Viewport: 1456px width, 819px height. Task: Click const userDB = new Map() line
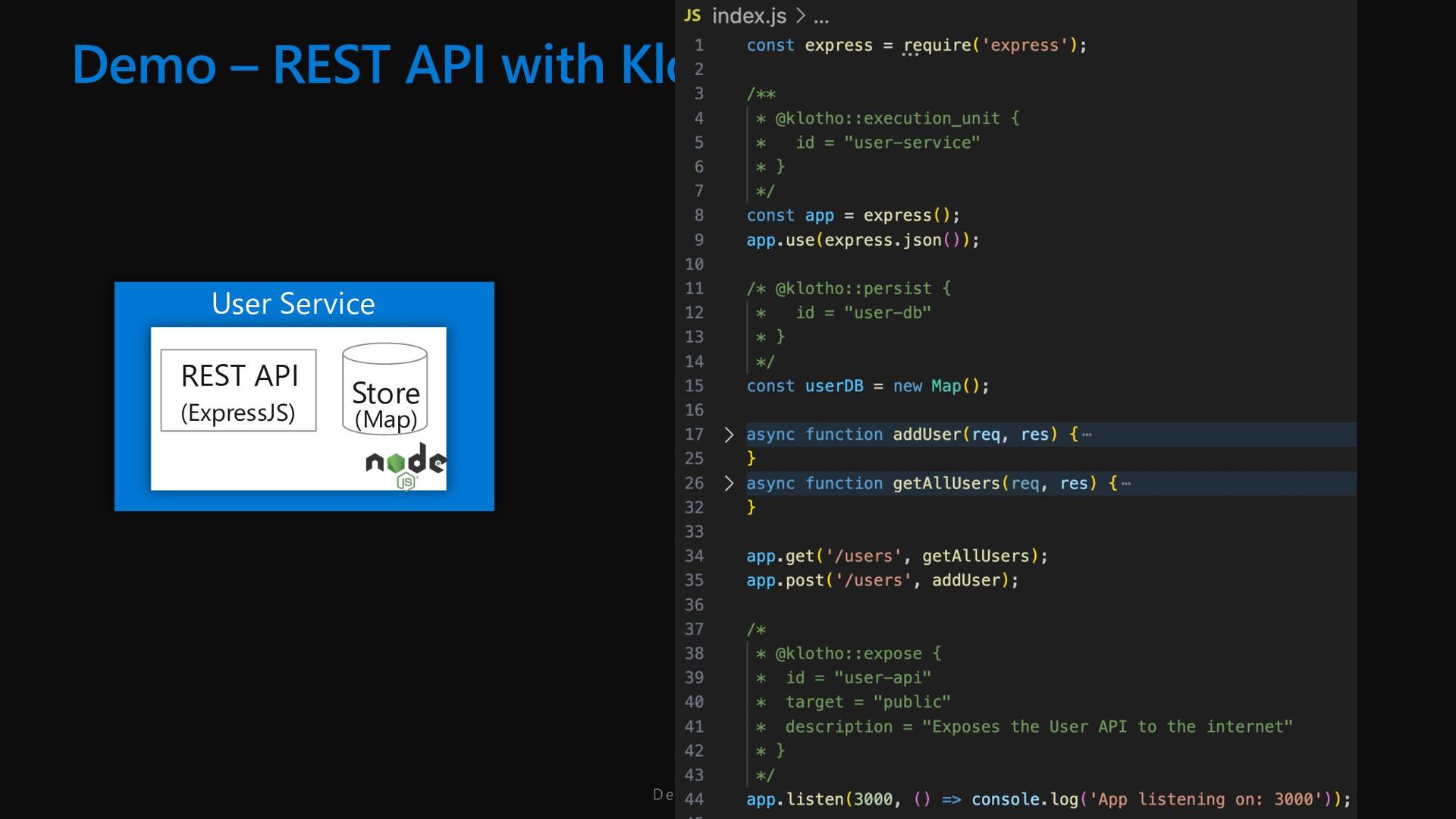(x=868, y=386)
